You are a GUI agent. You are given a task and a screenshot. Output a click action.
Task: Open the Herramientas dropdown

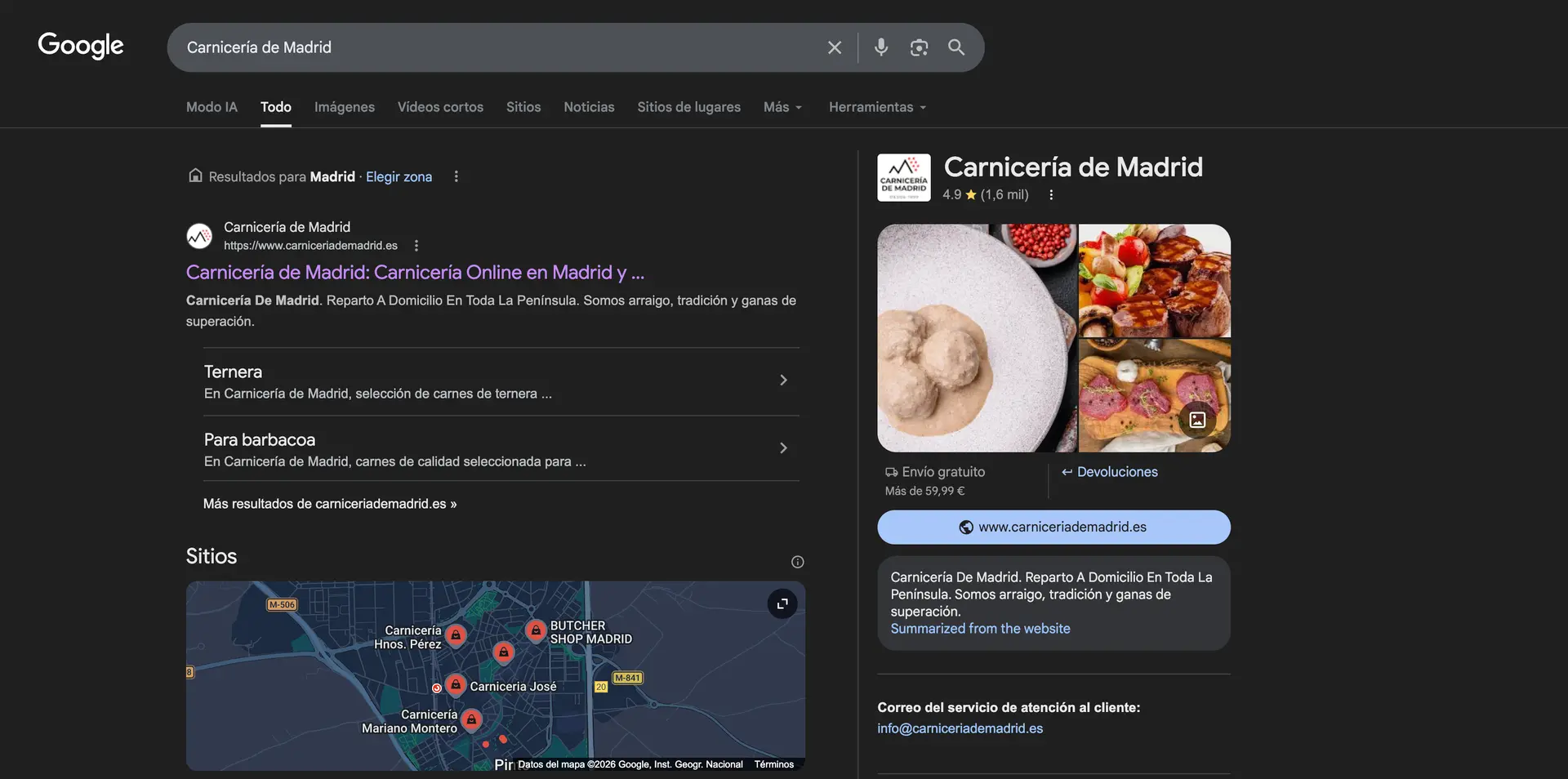point(876,107)
